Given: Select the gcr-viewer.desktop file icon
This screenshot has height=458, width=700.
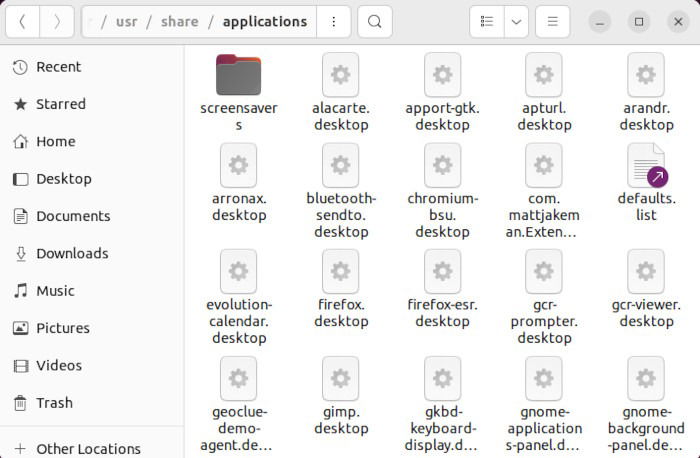Looking at the screenshot, I should coord(646,271).
